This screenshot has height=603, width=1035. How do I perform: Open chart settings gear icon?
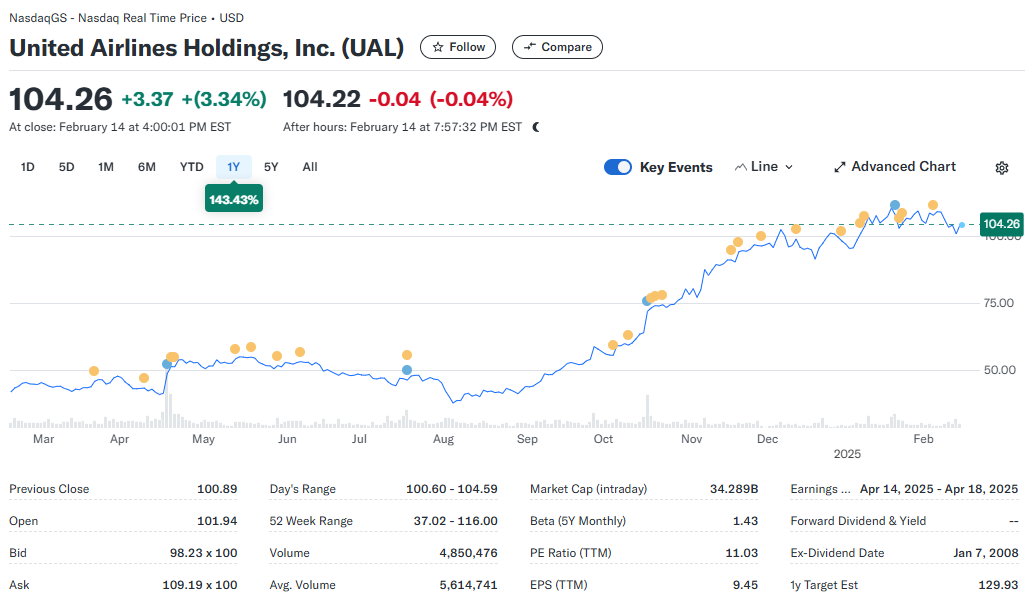[x=1001, y=168]
